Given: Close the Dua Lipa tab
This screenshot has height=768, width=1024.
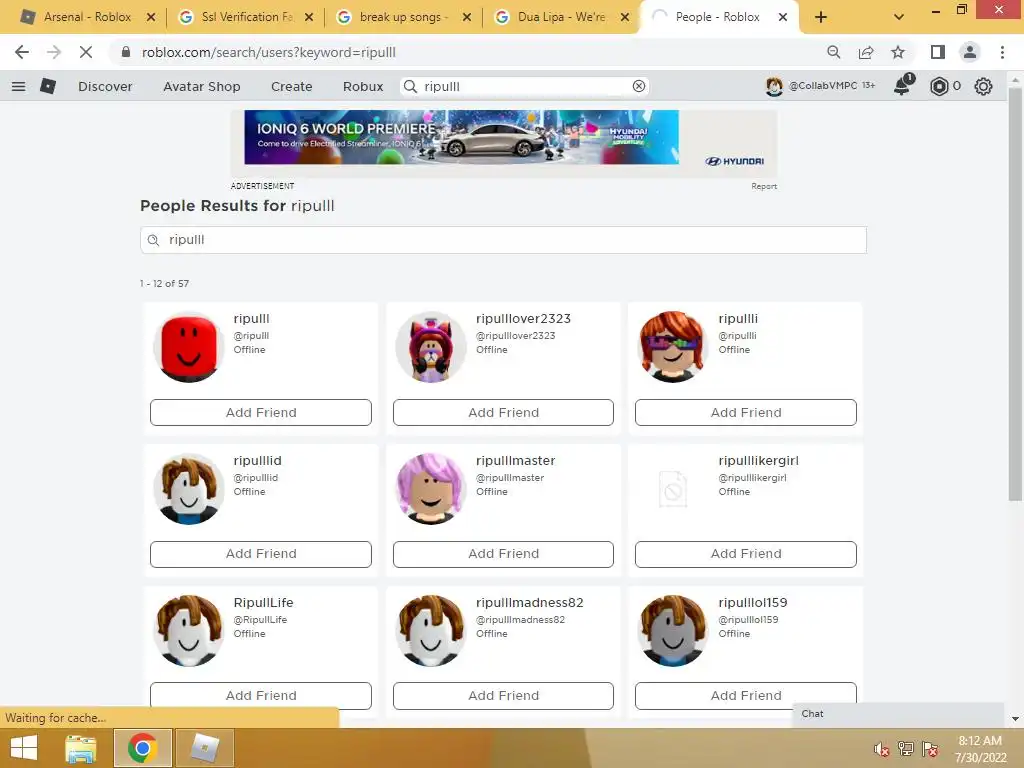Looking at the screenshot, I should tap(625, 17).
